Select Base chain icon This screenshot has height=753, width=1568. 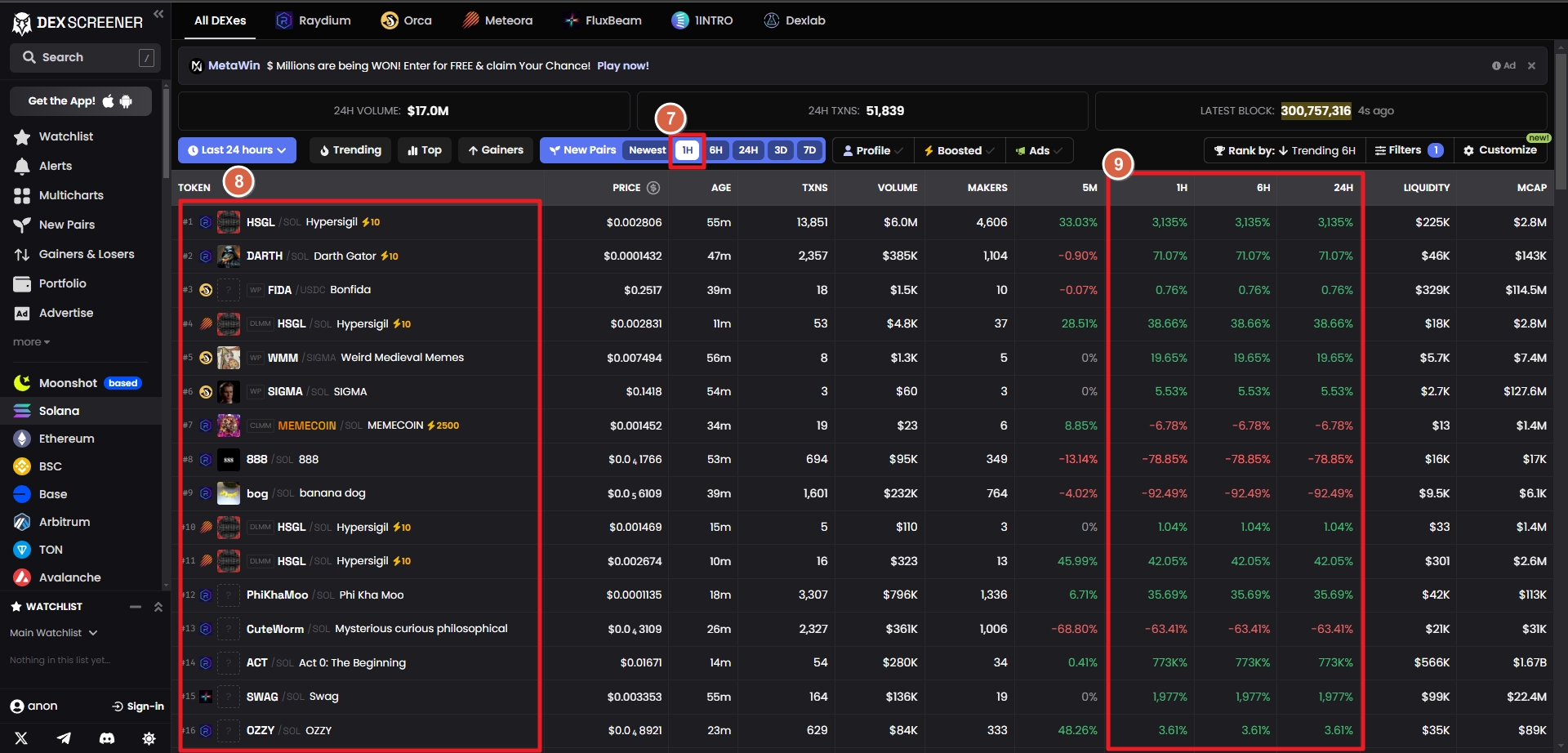22,494
